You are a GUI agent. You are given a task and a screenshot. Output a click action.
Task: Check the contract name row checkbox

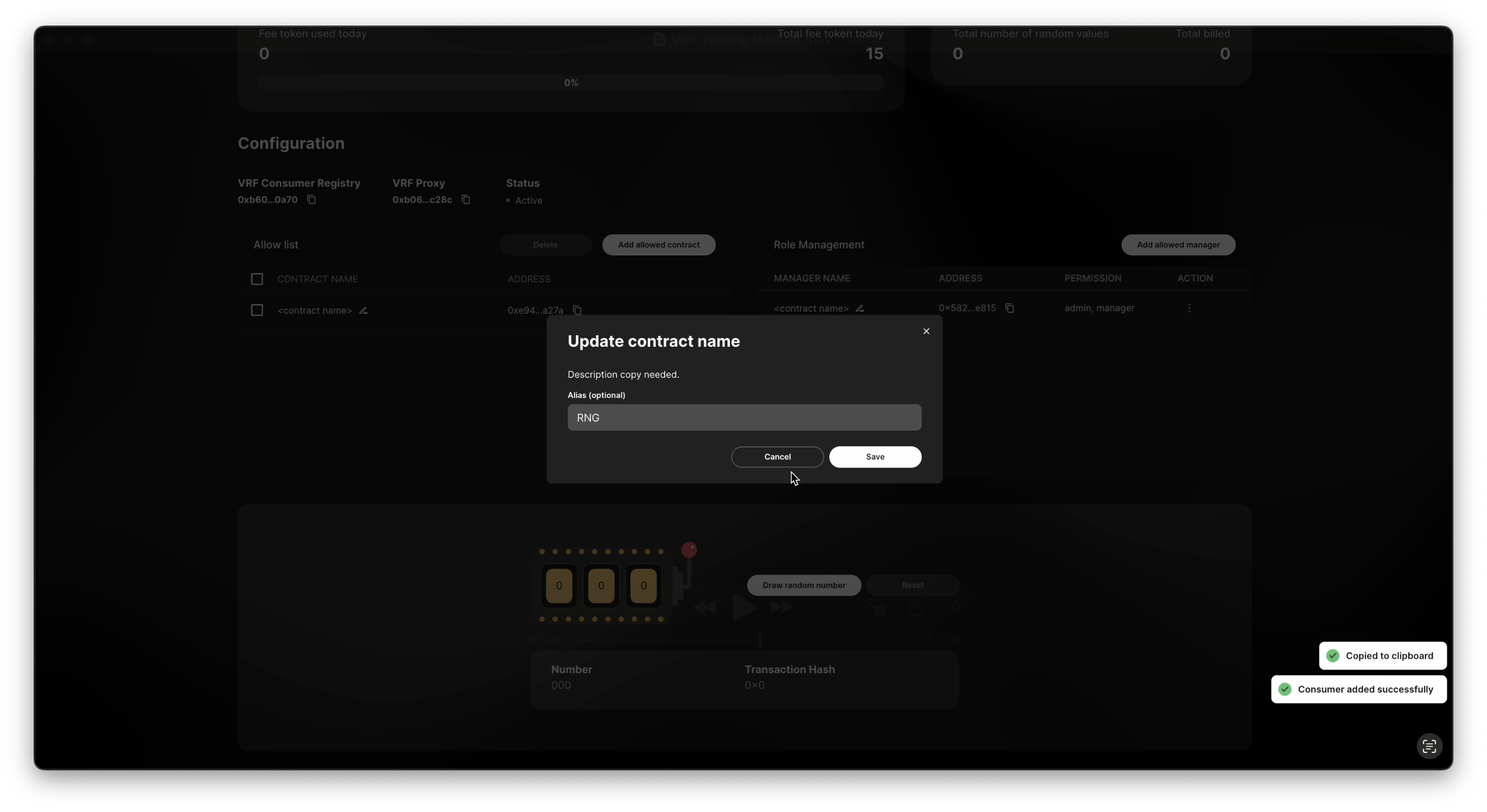tap(257, 311)
